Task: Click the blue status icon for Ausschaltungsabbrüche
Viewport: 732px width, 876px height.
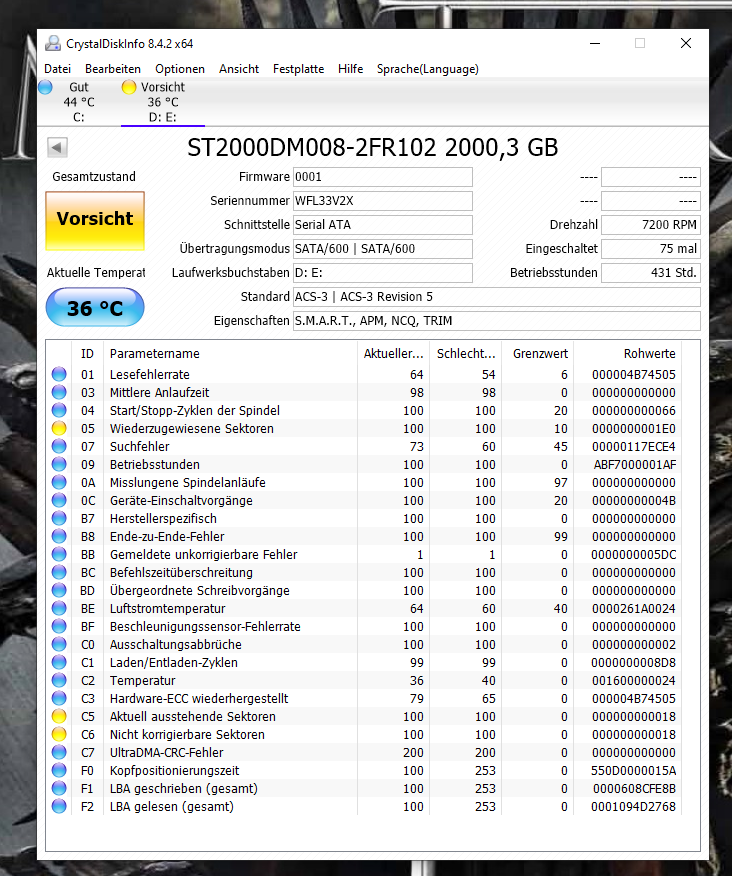Action: point(59,645)
